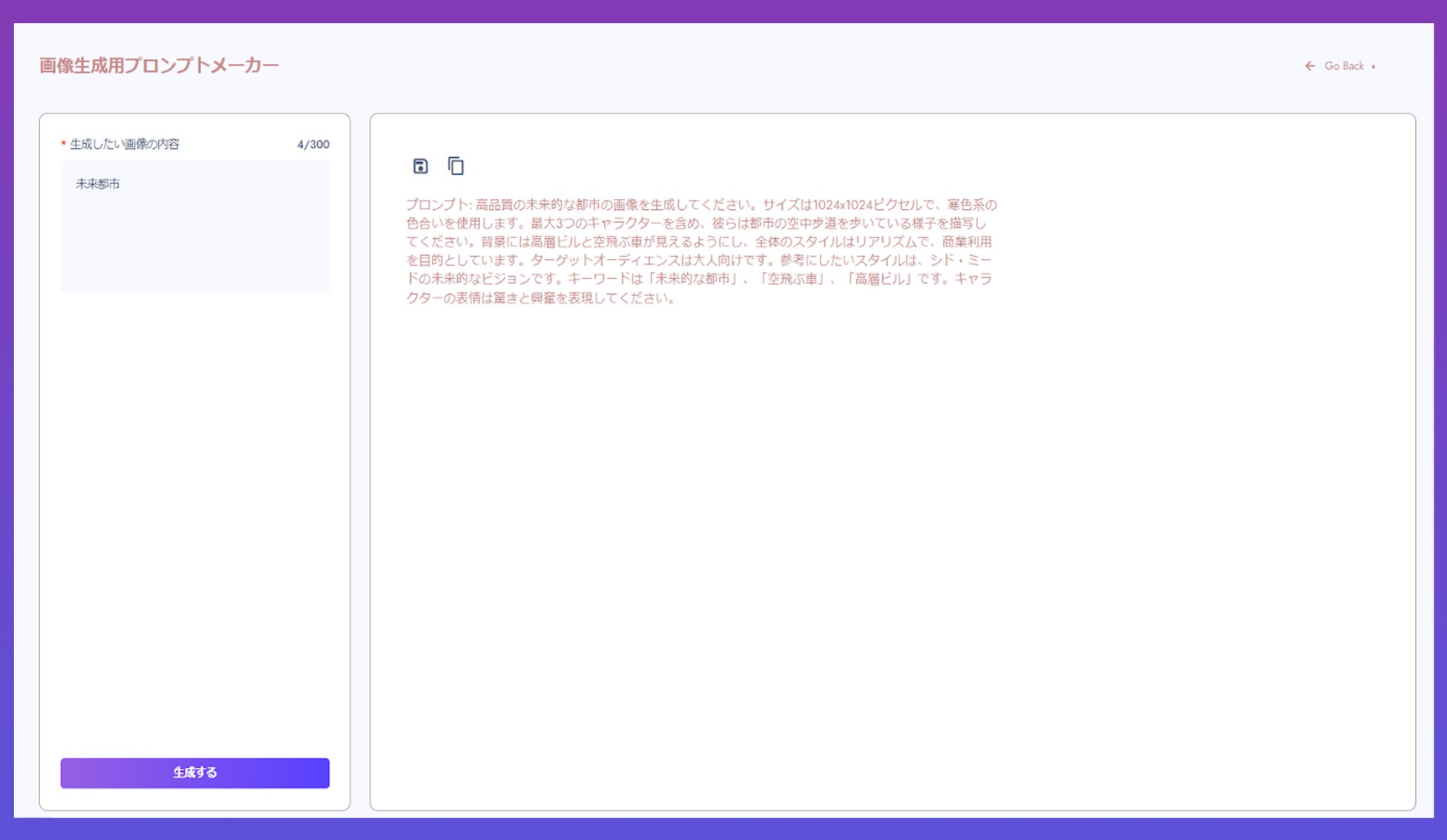Click the 1024x1024 size text in the output
The image size is (1447, 840).
tap(842, 205)
